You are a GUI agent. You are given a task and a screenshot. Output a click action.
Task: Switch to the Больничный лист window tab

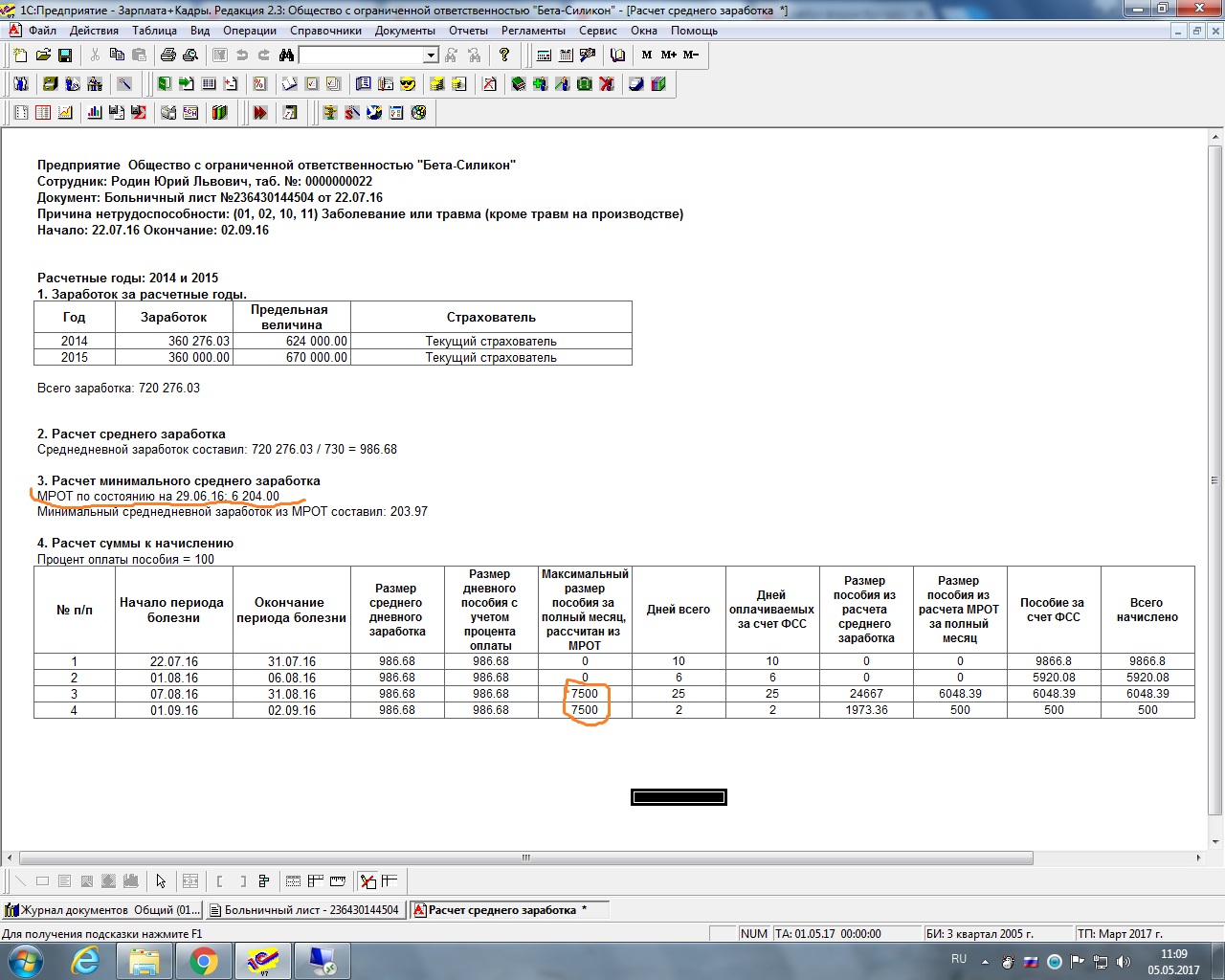click(x=306, y=910)
